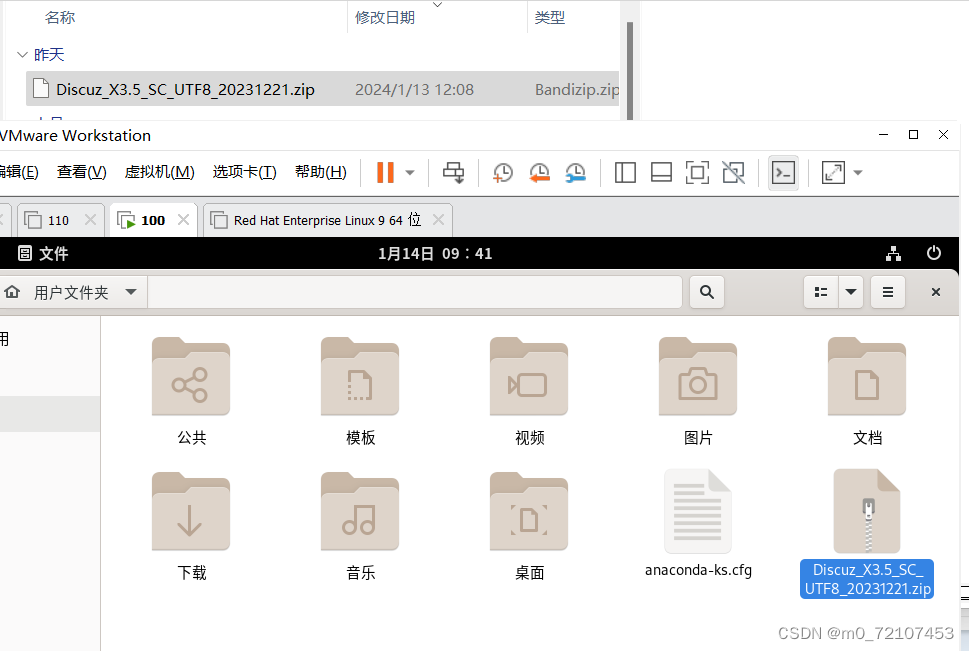This screenshot has width=969, height=651.
Task: Take a snapshot of the virtual machine
Action: [502, 172]
